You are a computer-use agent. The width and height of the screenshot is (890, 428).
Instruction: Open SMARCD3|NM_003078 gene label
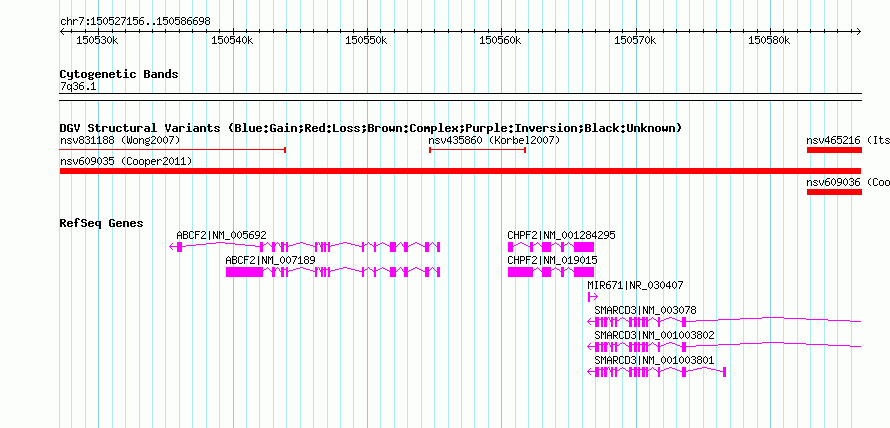tap(645, 310)
